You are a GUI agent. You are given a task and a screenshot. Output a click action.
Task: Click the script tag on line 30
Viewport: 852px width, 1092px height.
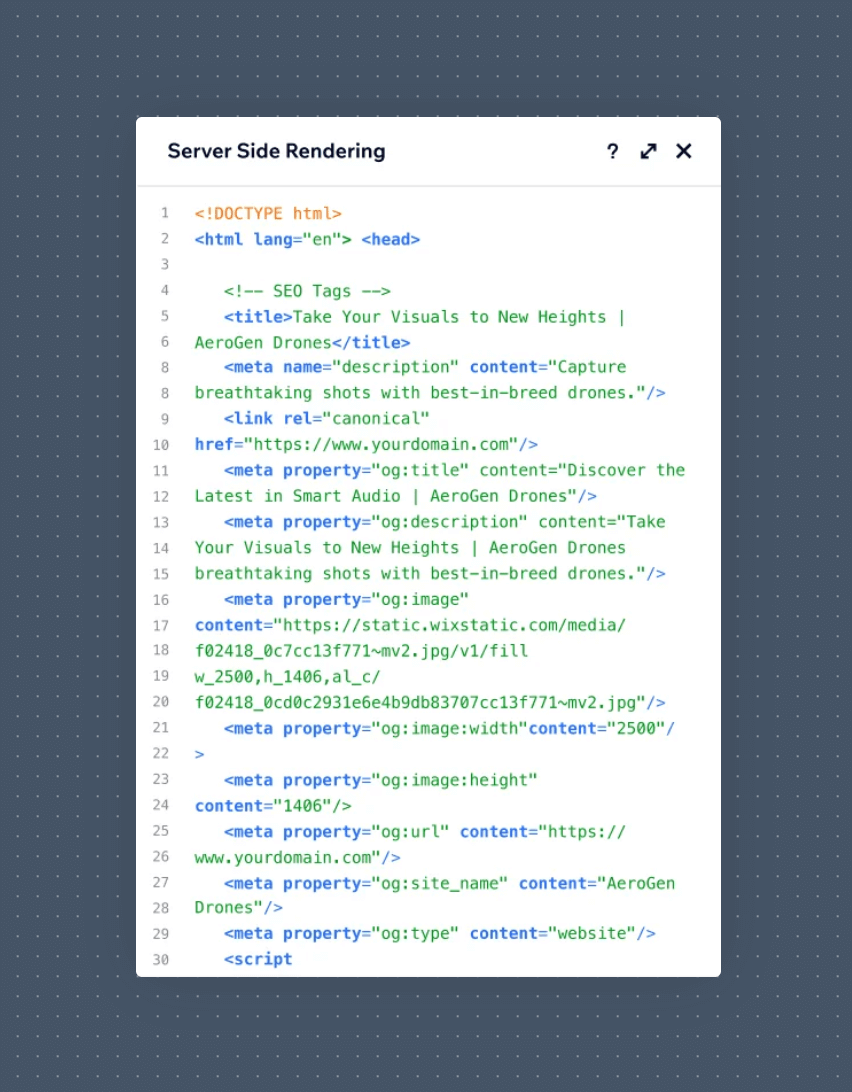pos(258,959)
